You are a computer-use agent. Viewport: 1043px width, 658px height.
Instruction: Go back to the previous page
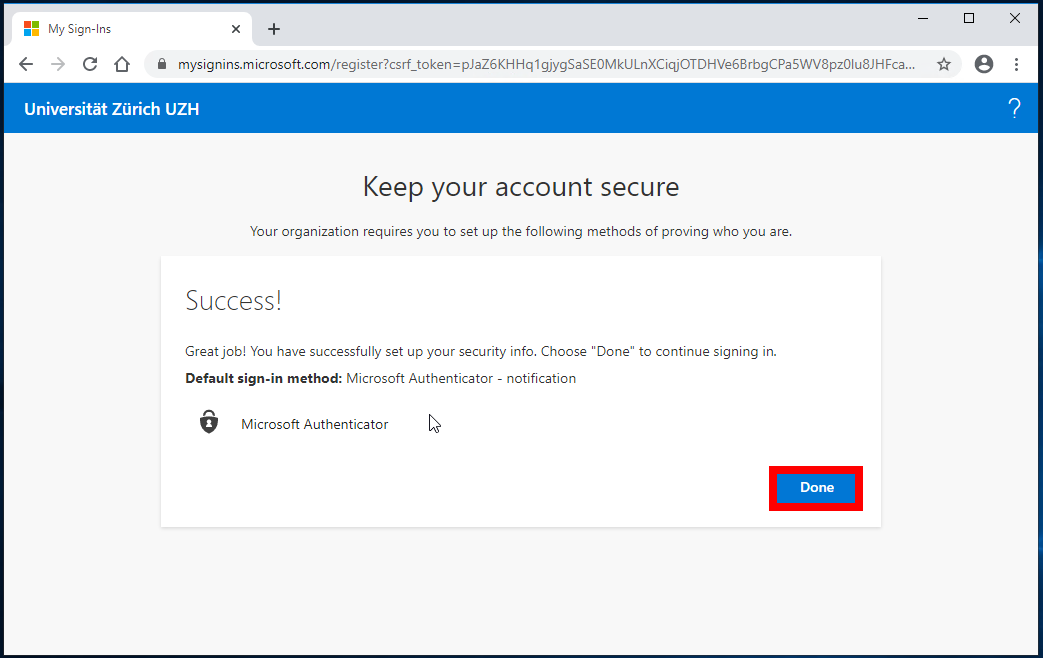(26, 64)
